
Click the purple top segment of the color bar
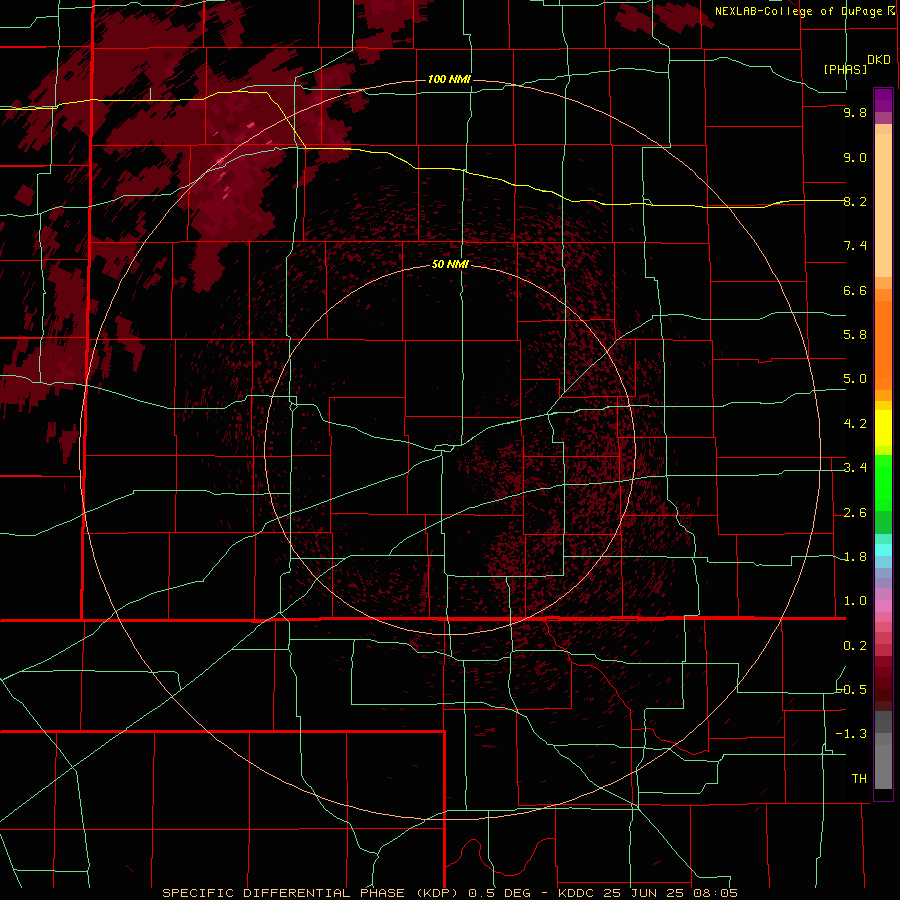click(883, 100)
